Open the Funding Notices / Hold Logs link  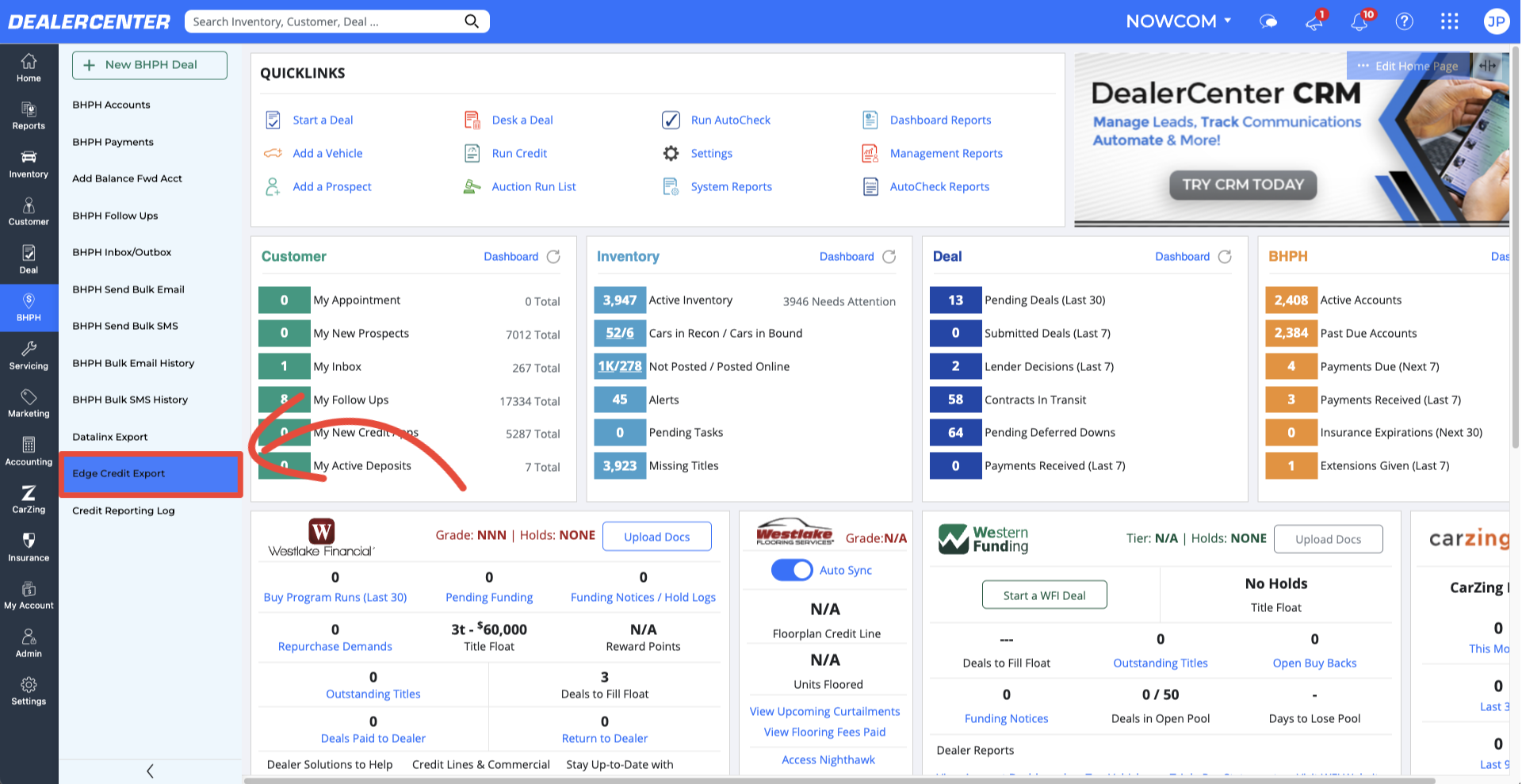(643, 597)
